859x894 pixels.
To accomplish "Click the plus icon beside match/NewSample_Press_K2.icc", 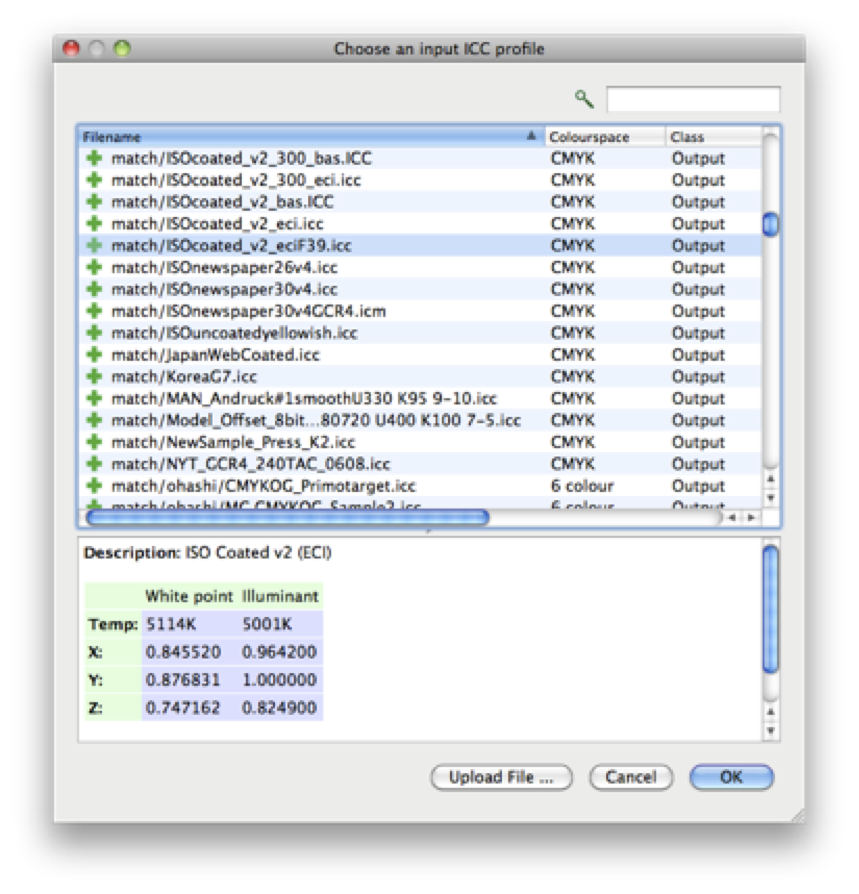I will pyautogui.click(x=93, y=441).
